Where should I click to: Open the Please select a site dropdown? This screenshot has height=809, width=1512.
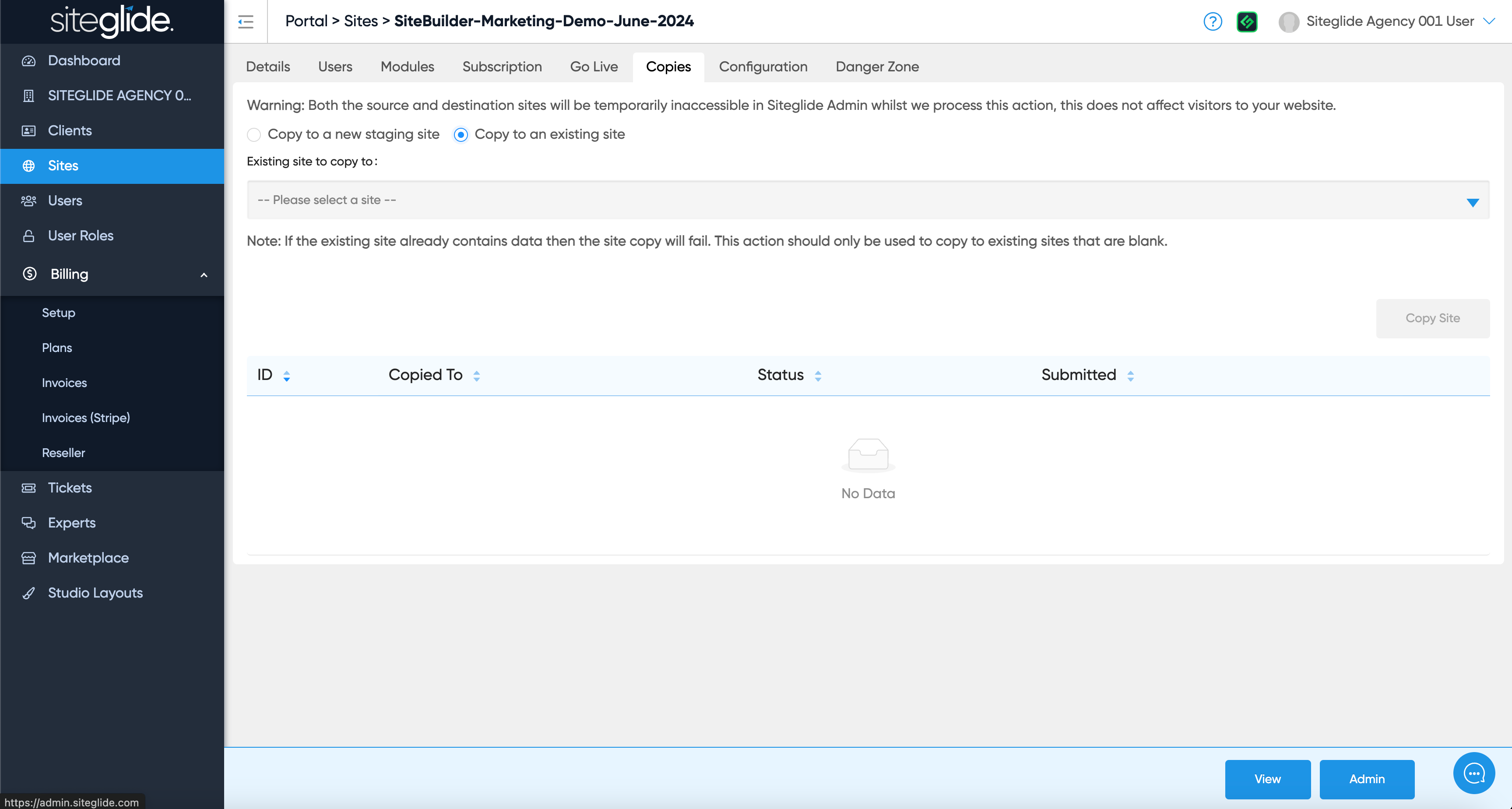[x=868, y=200]
